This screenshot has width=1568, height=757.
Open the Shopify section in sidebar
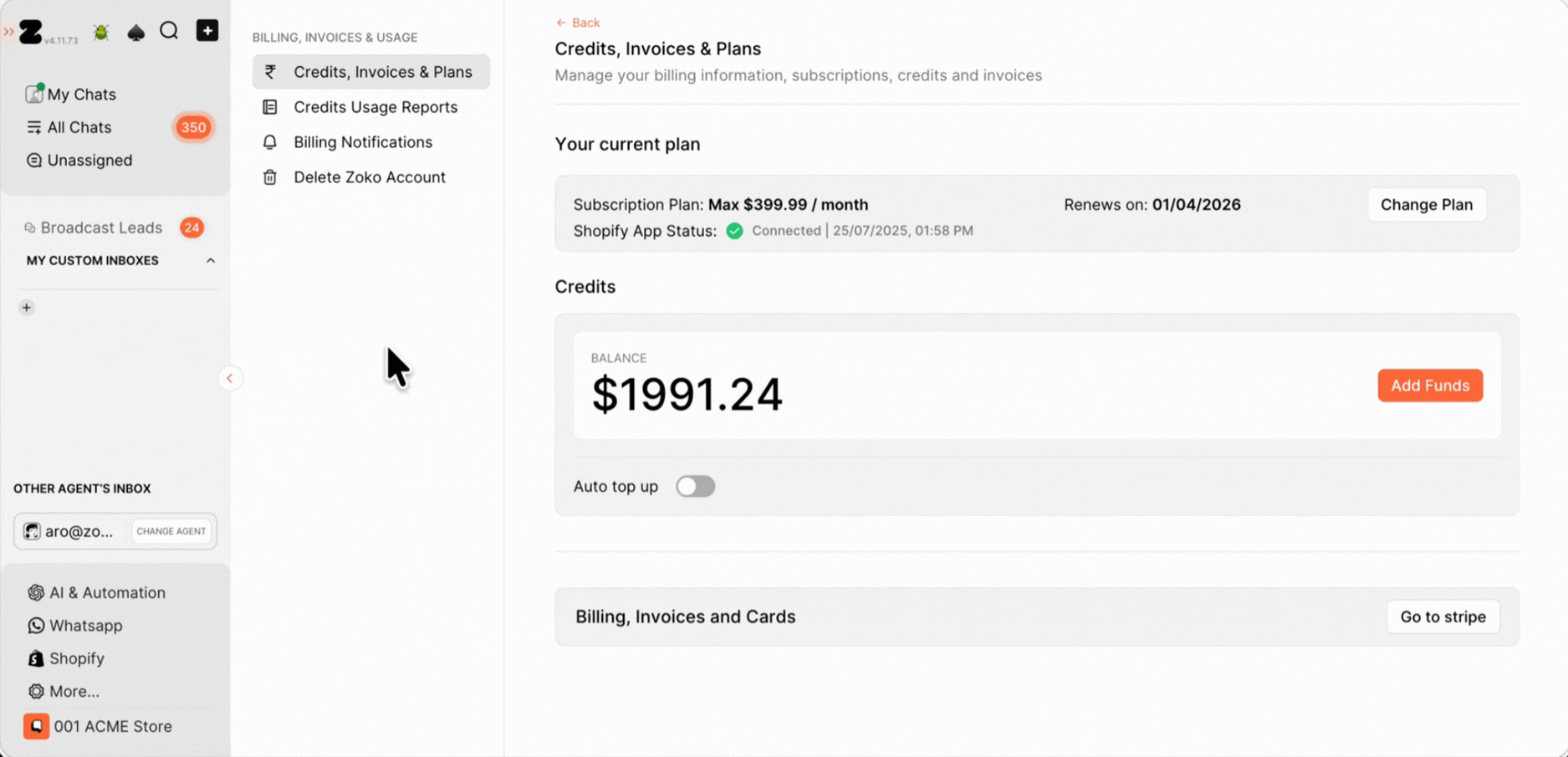pyautogui.click(x=76, y=658)
